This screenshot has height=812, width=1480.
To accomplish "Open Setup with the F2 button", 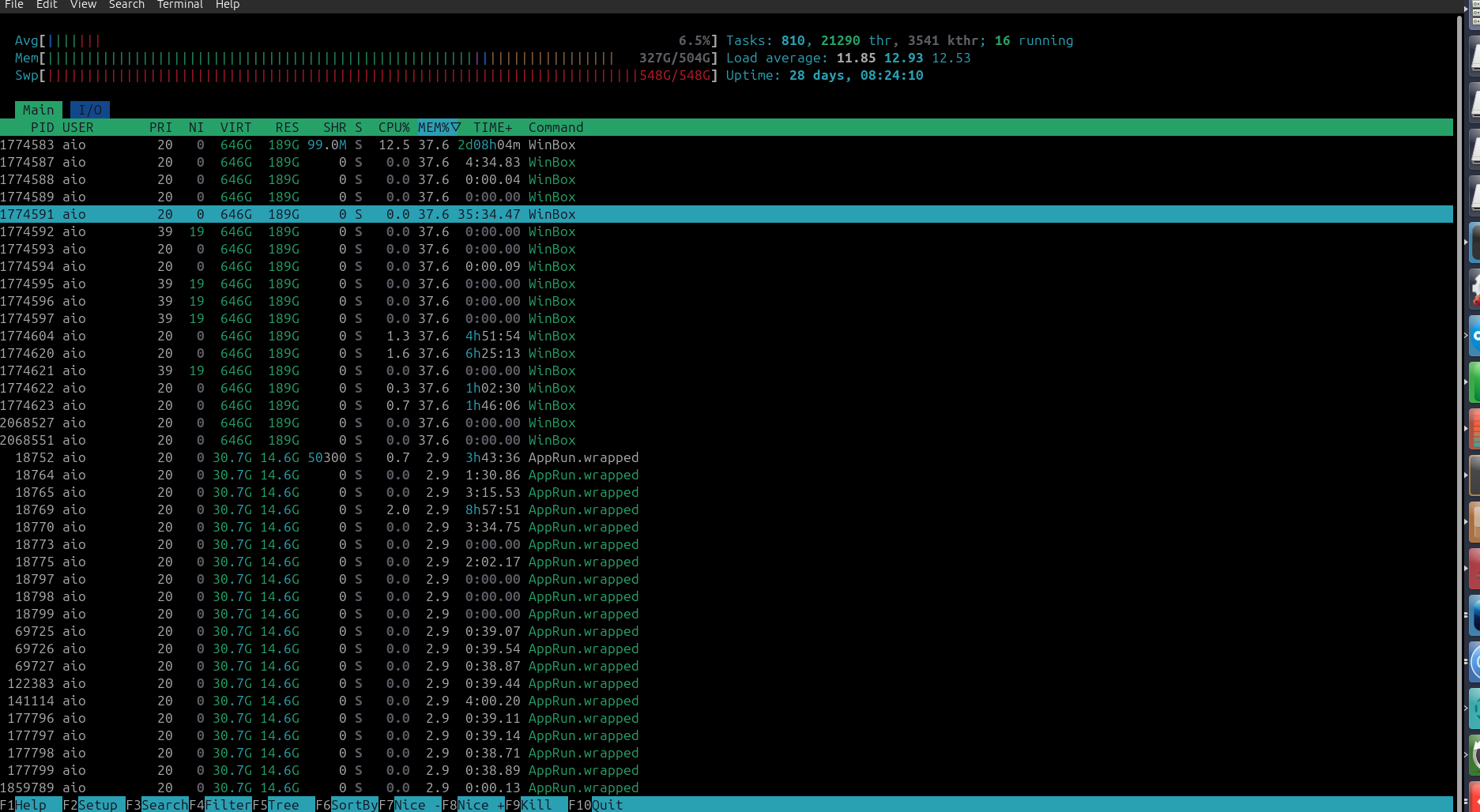I will (x=94, y=804).
